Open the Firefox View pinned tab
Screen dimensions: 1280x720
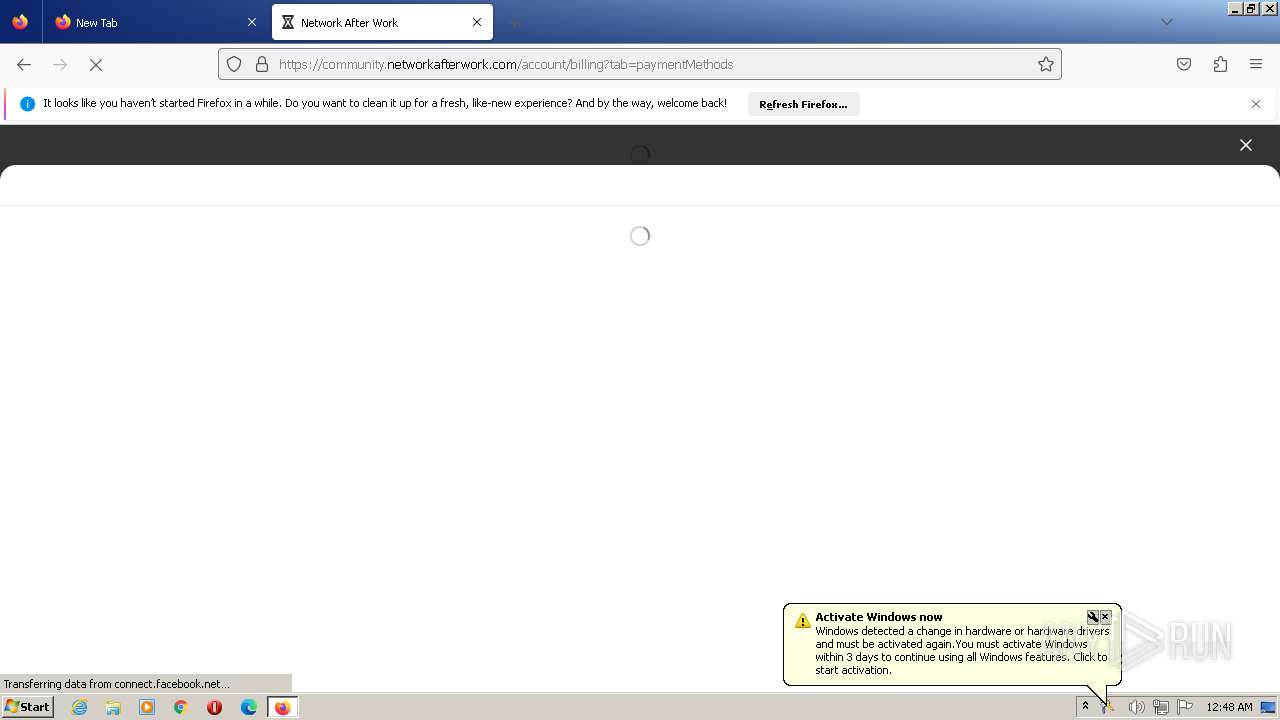(20, 22)
